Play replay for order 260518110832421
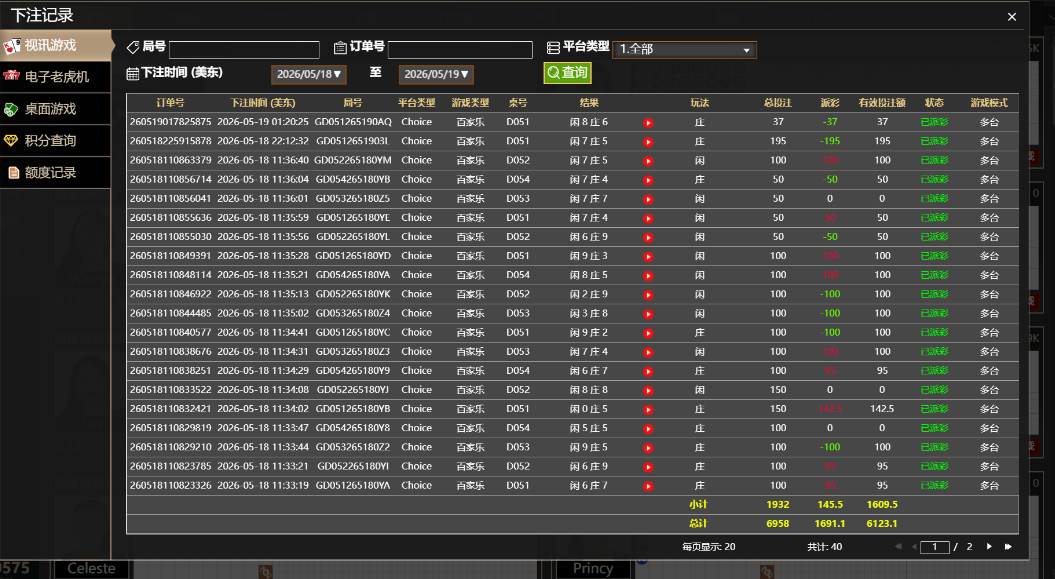 click(648, 410)
